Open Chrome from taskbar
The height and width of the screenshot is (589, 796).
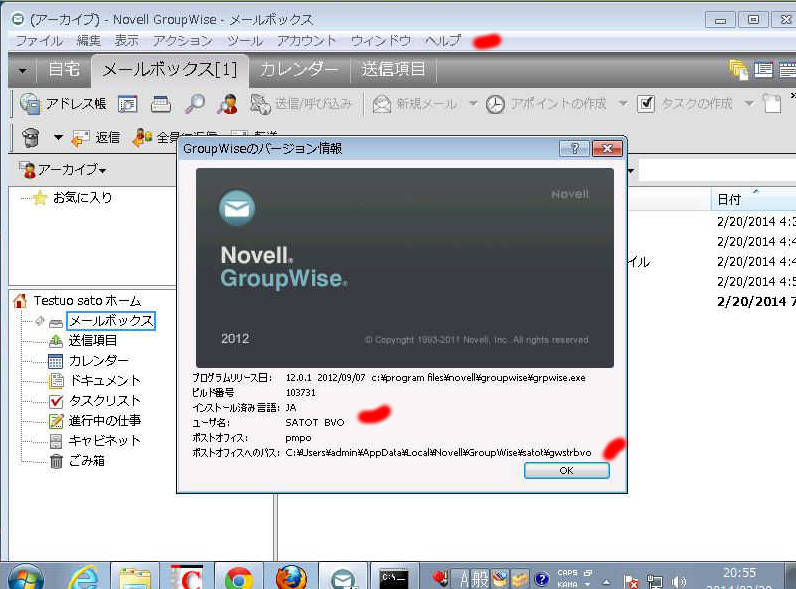tap(239, 577)
